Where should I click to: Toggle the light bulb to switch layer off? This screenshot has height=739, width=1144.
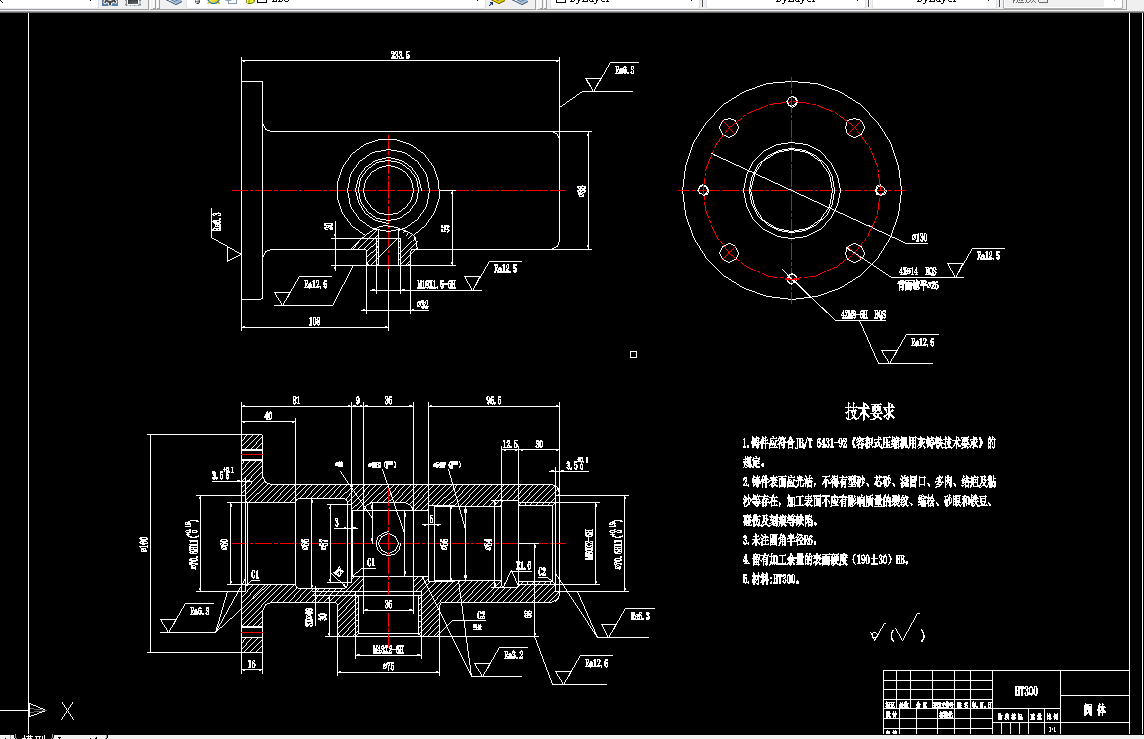tap(197, 3)
